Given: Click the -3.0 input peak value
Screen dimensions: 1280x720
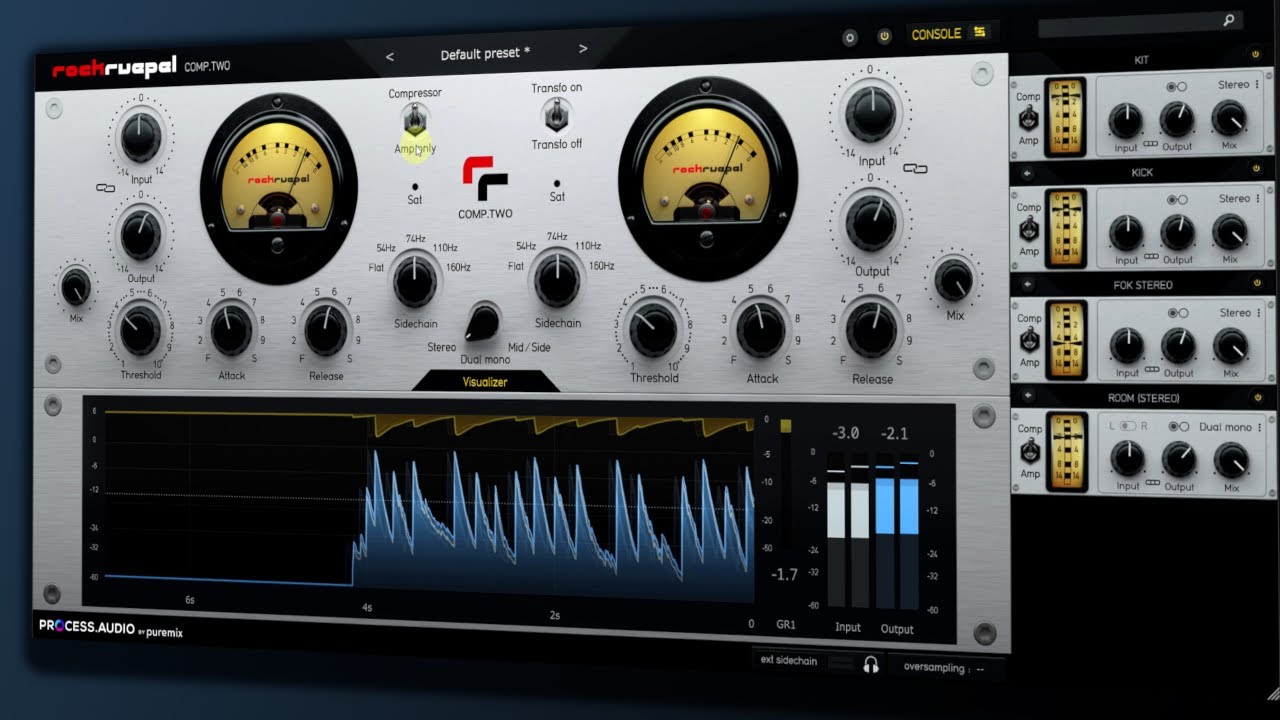Looking at the screenshot, I should pos(846,433).
